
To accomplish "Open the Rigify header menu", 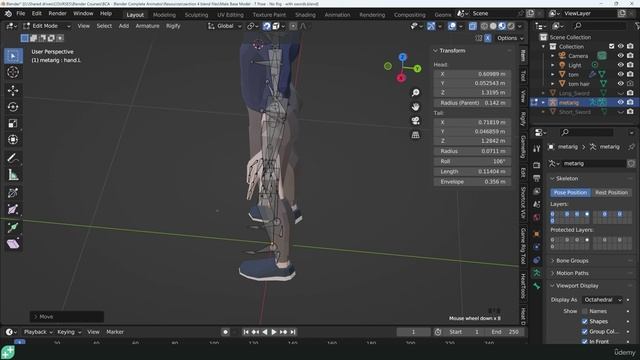I will click(x=173, y=26).
